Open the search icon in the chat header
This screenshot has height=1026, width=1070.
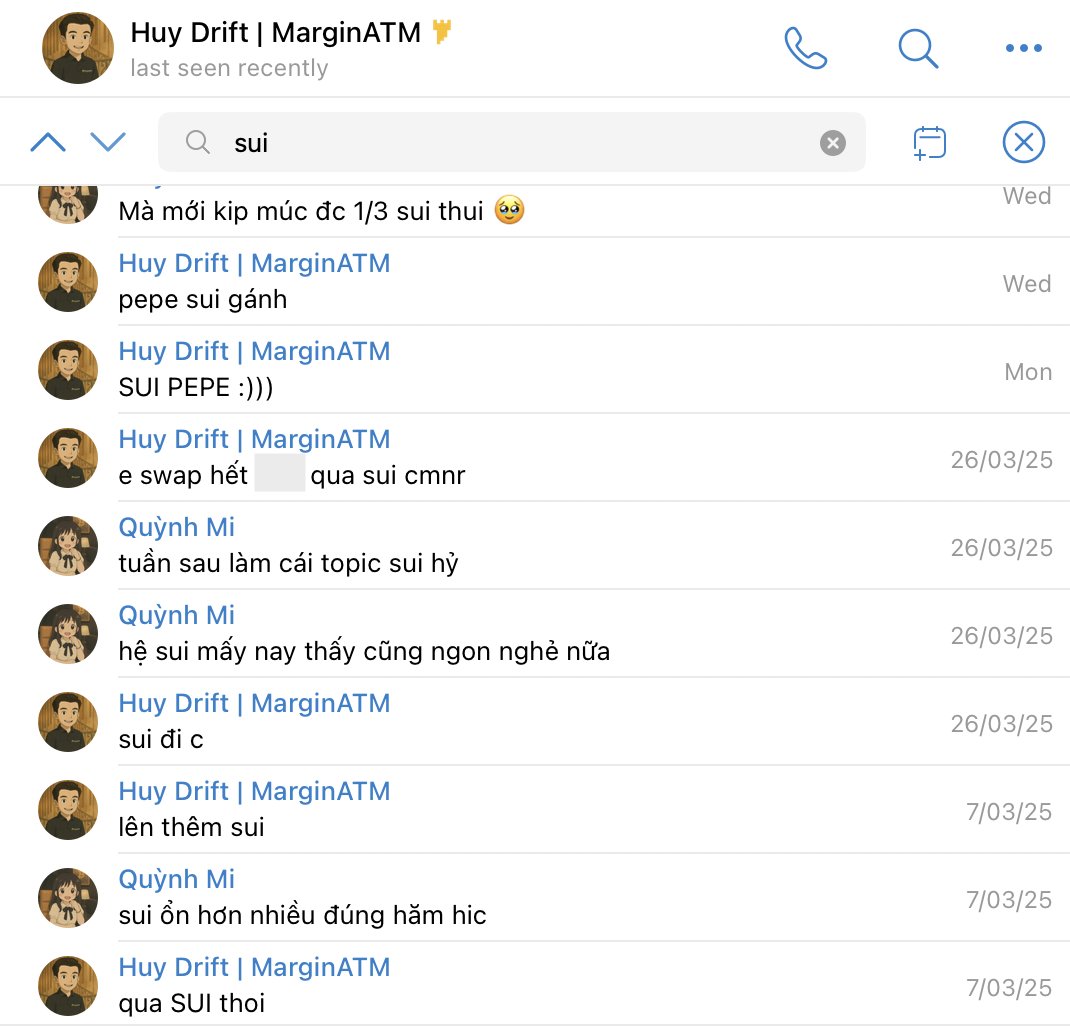coord(917,48)
